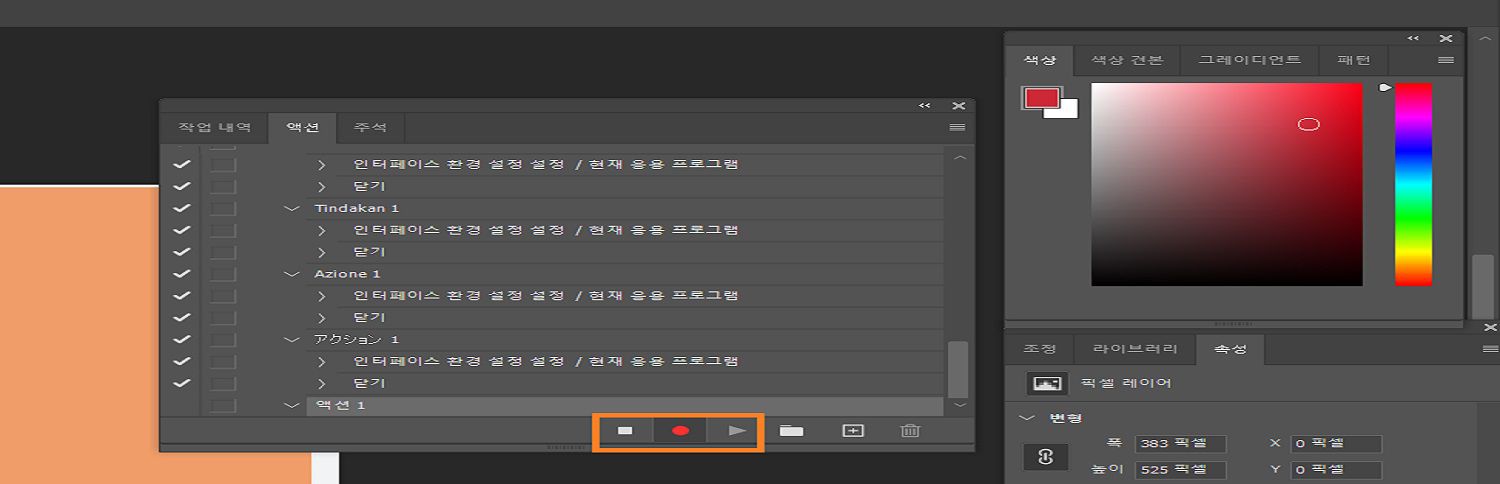Select the 색상 tab
The height and width of the screenshot is (484, 1500).
pyautogui.click(x=1040, y=60)
